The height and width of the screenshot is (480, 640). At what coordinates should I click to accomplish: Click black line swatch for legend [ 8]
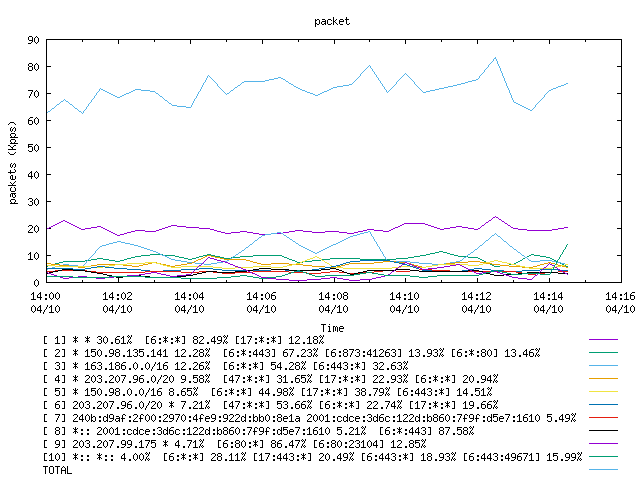pyautogui.click(x=603, y=431)
